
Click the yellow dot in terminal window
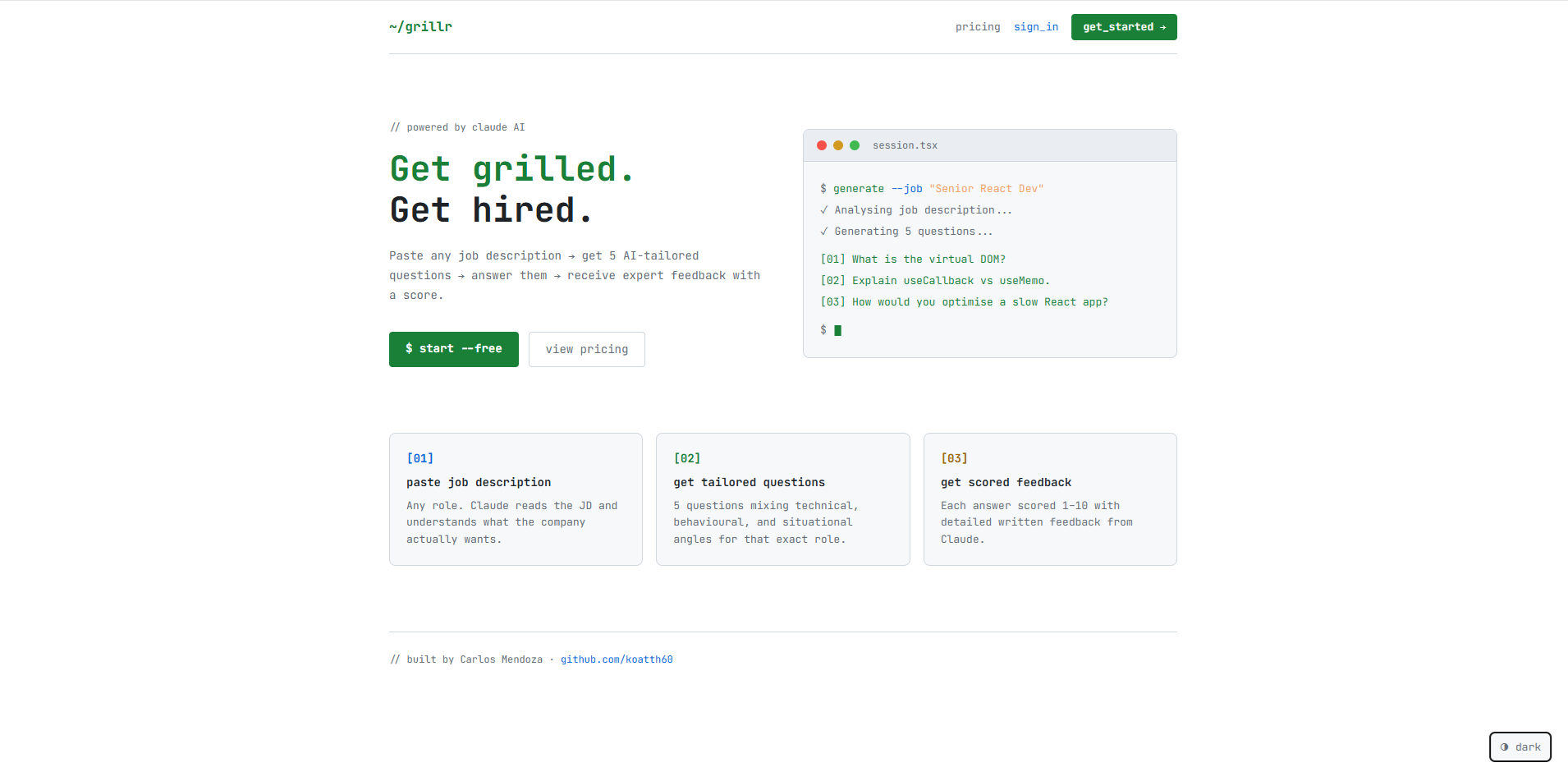[838, 145]
